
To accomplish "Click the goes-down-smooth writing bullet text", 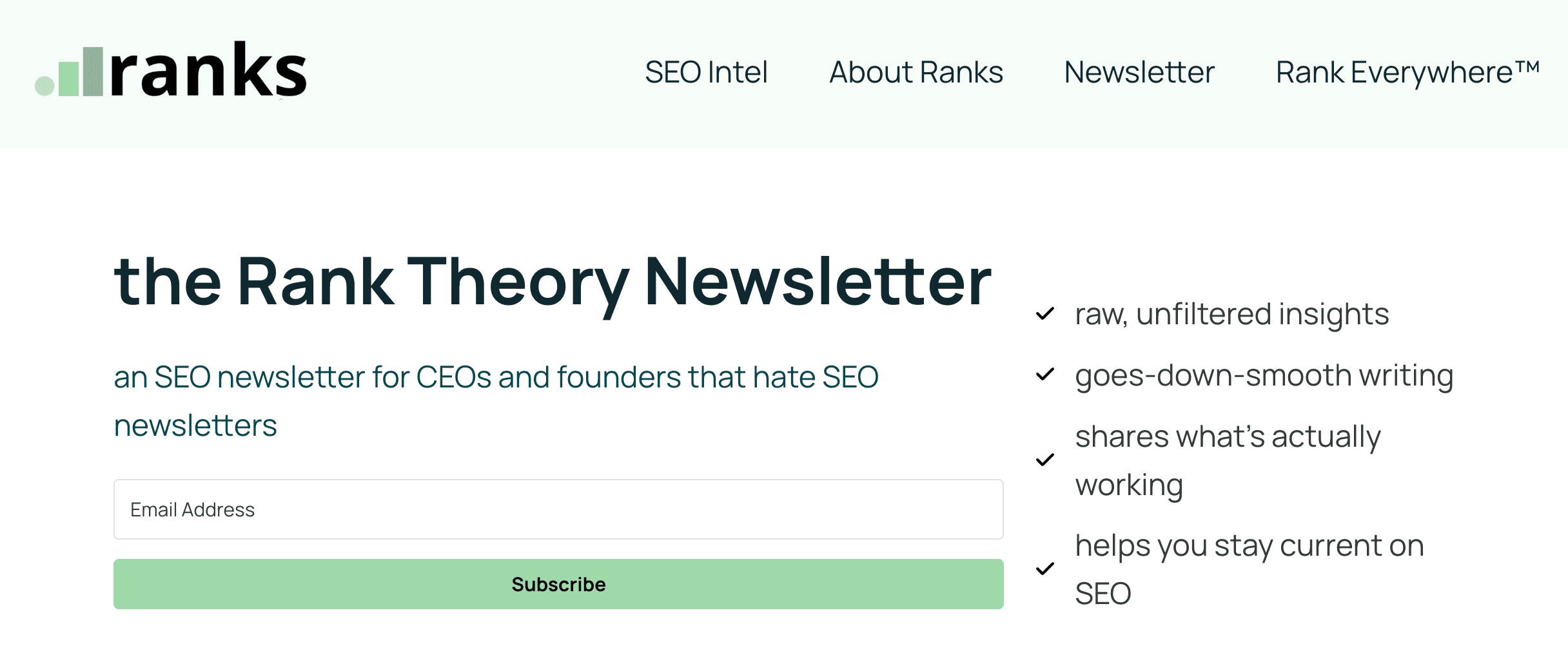I will tap(1264, 375).
